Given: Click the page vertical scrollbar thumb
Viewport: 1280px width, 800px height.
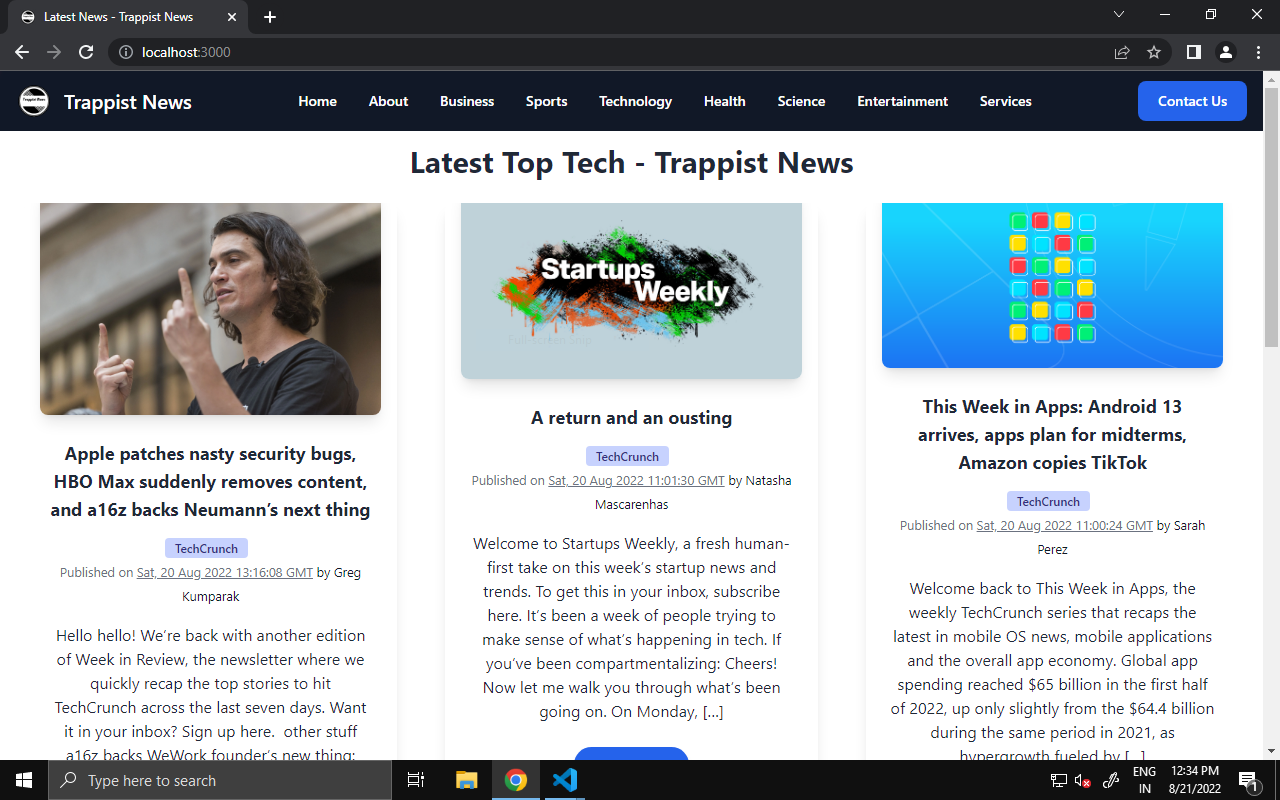Looking at the screenshot, I should click(1272, 216).
